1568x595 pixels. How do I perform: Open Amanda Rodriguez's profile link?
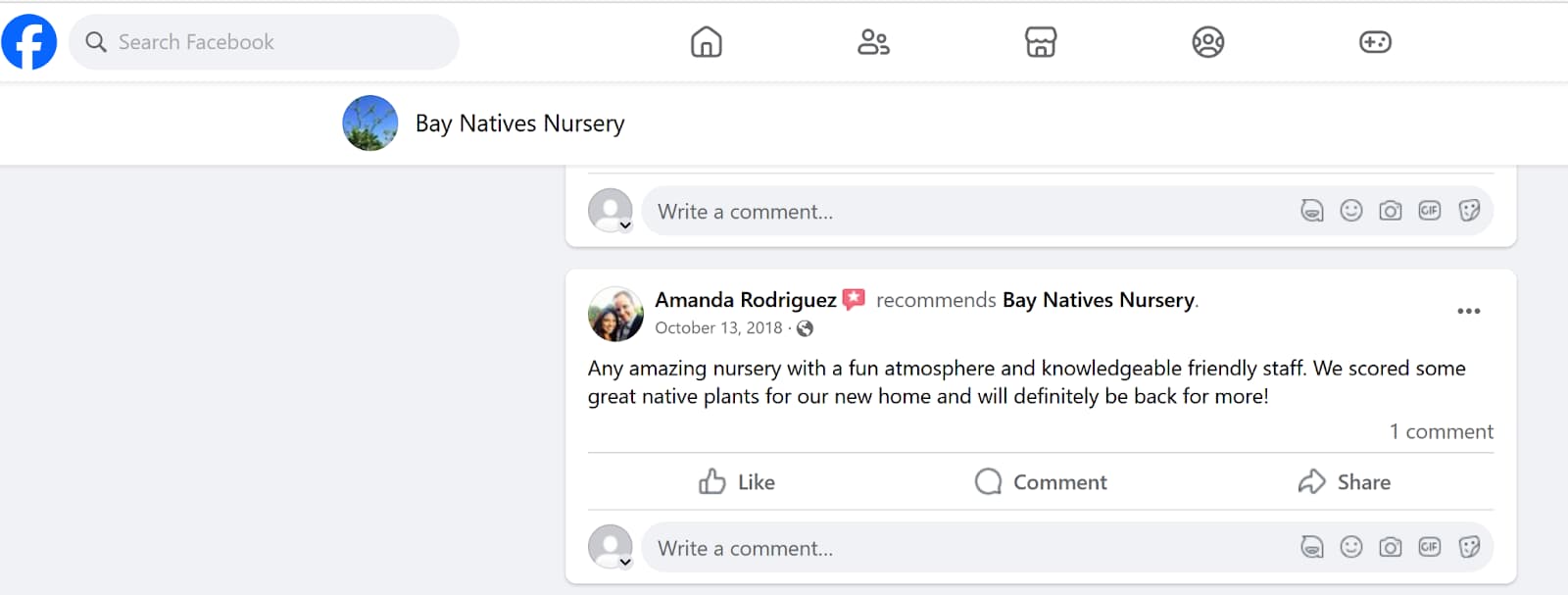click(745, 300)
